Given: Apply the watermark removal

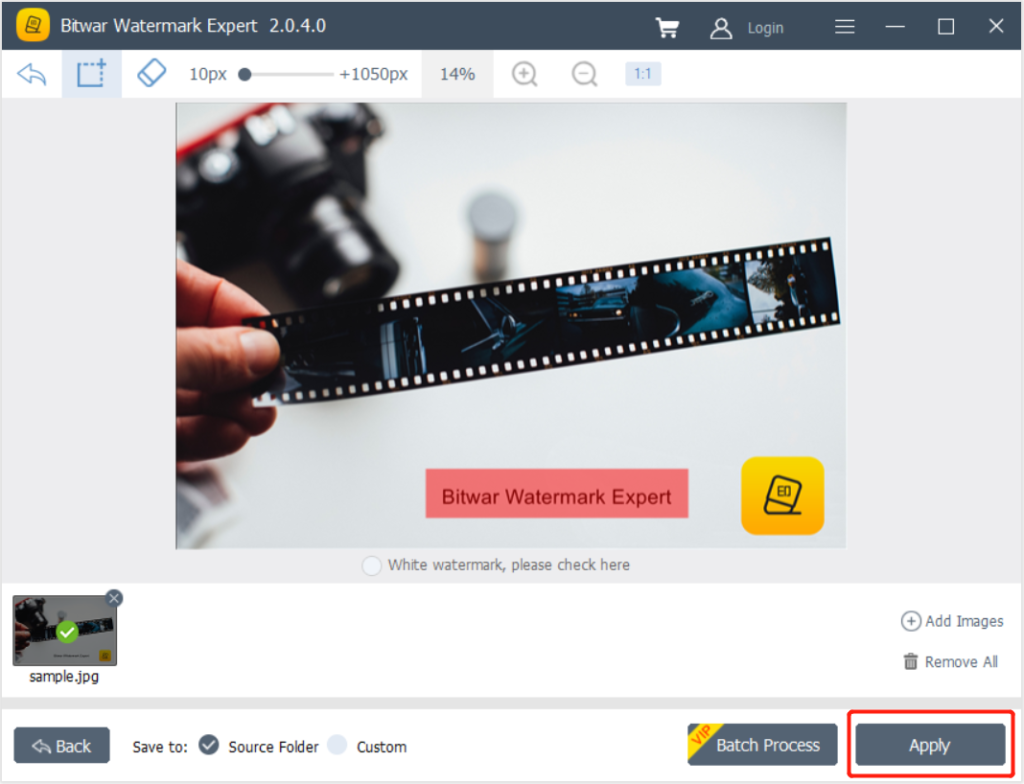Looking at the screenshot, I should pyautogui.click(x=928, y=745).
